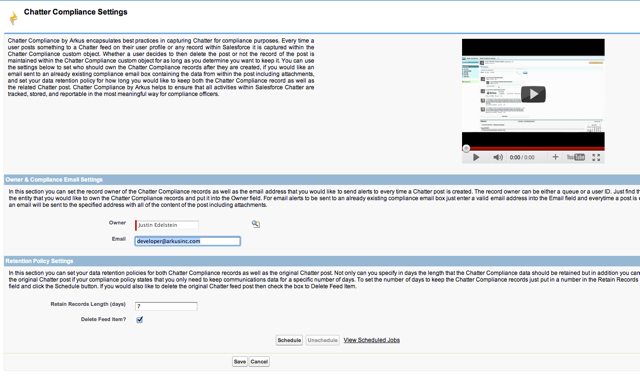Screen dimensions: 640x378
Task: Mute the video using the speaker icon
Action: pyautogui.click(x=498, y=157)
